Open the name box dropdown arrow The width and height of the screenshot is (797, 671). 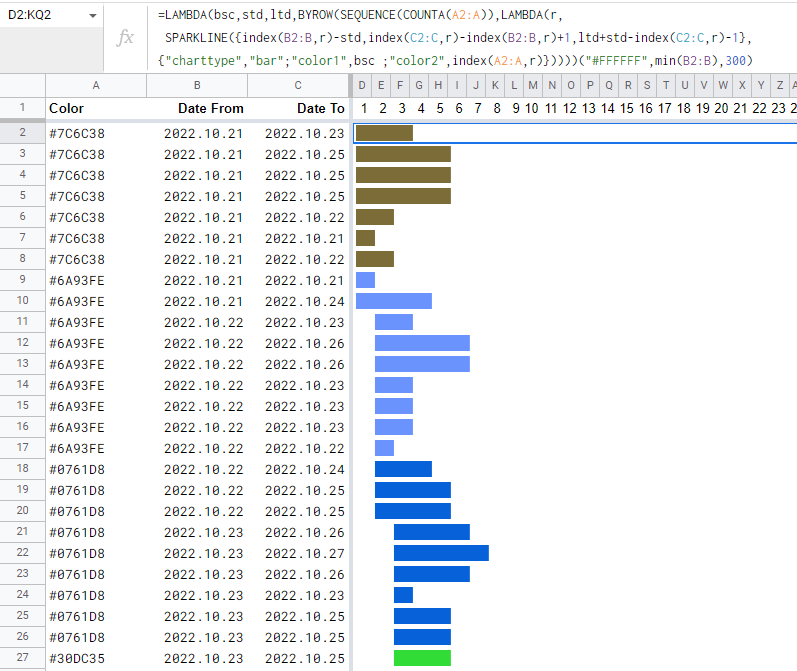click(93, 16)
